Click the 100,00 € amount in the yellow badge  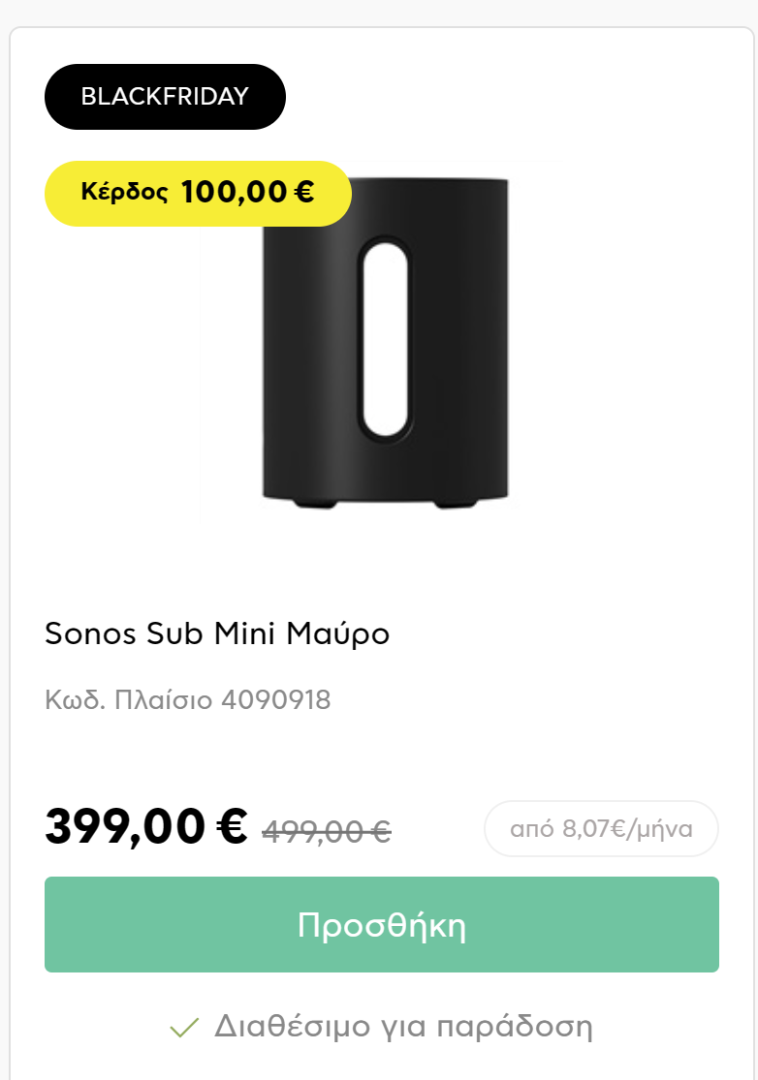[248, 192]
